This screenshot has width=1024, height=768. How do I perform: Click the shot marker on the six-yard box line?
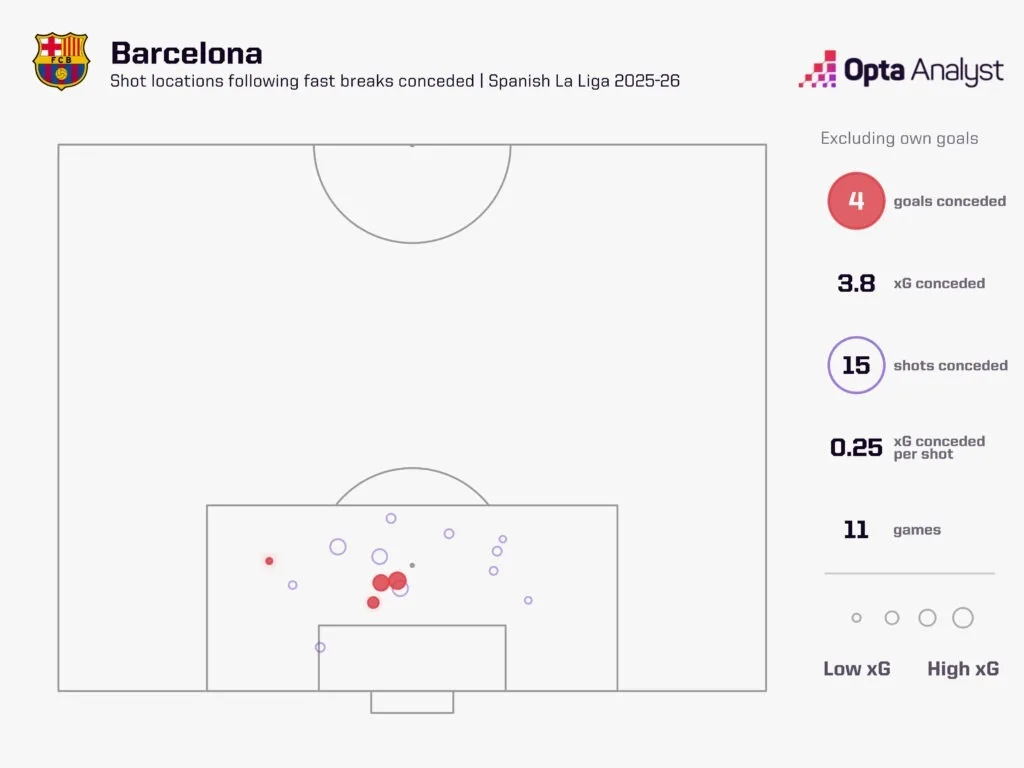point(320,647)
